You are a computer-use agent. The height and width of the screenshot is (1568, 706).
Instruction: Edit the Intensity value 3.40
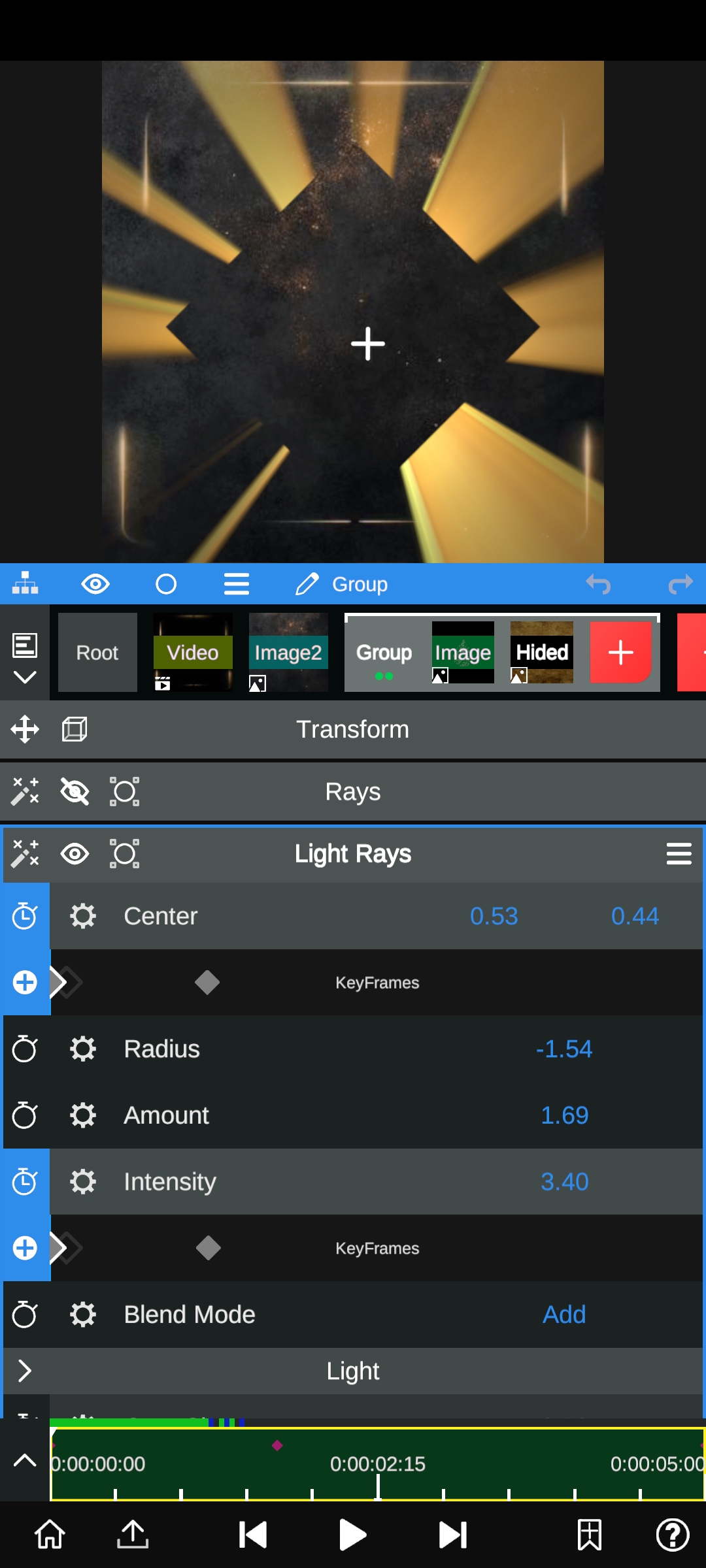click(564, 1182)
